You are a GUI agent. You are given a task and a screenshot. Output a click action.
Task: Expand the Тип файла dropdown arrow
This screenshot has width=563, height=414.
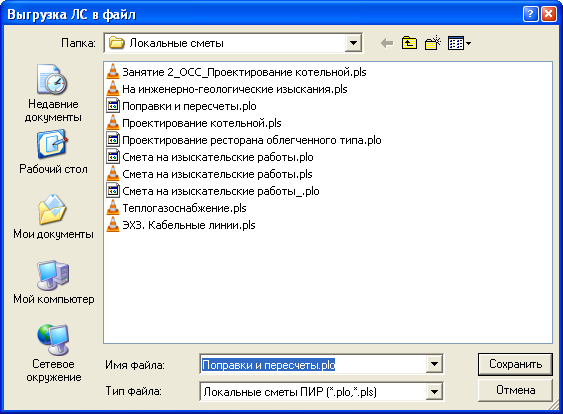(434, 391)
